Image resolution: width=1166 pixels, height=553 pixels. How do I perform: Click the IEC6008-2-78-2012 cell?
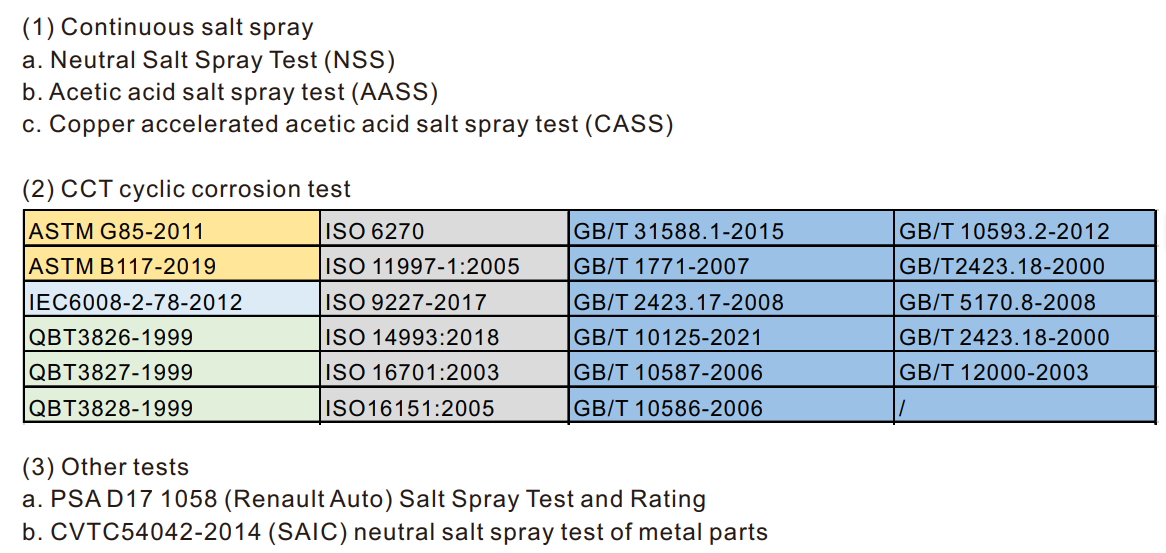point(172,299)
